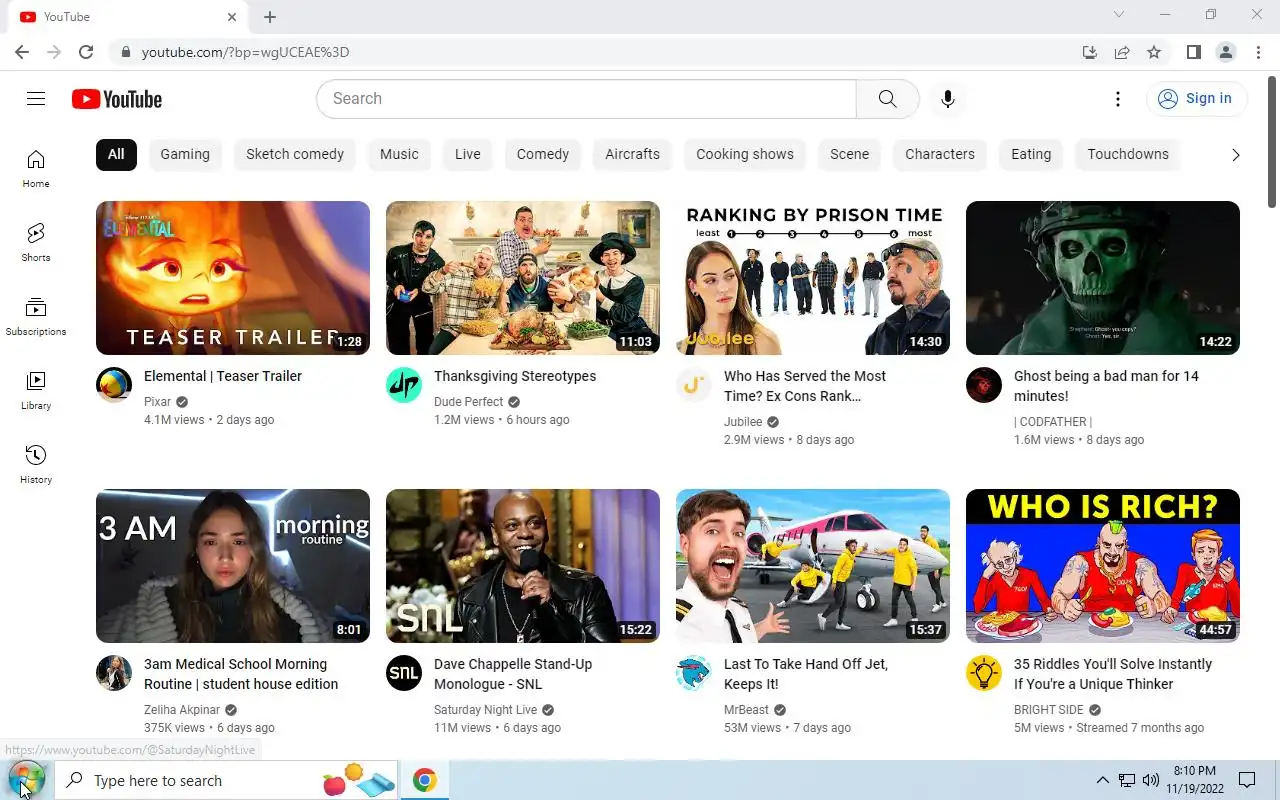The height and width of the screenshot is (800, 1280).
Task: Click the Sign in button
Action: [x=1196, y=98]
